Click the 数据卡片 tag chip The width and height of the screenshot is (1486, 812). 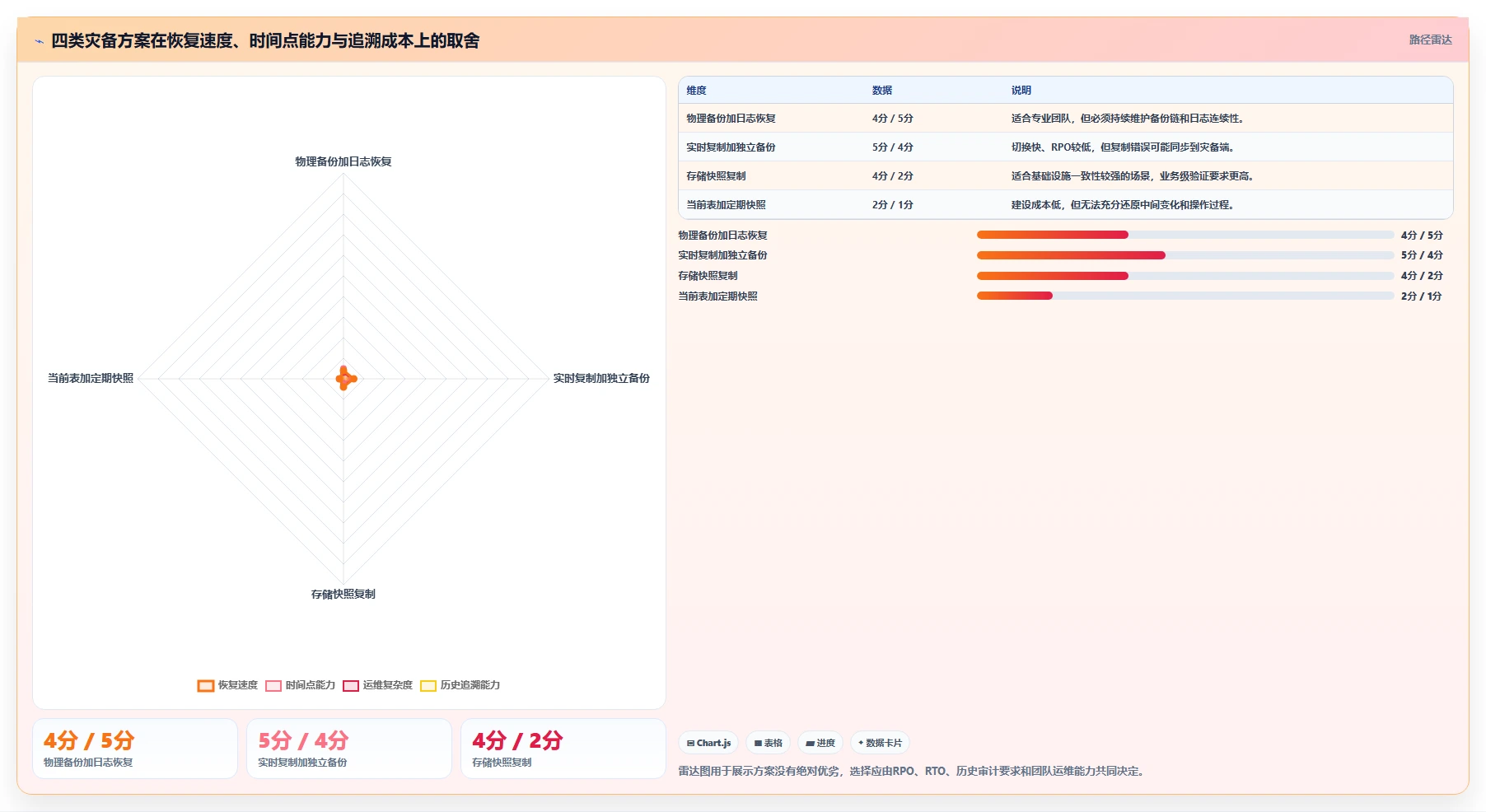point(880,743)
